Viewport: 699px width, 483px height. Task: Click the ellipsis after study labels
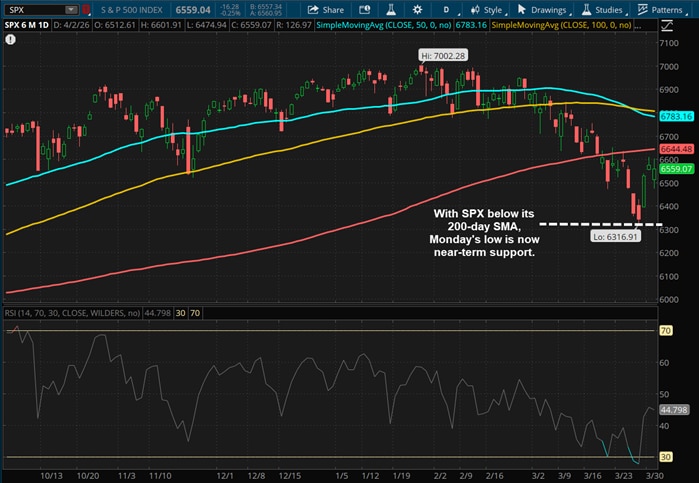tap(637, 26)
